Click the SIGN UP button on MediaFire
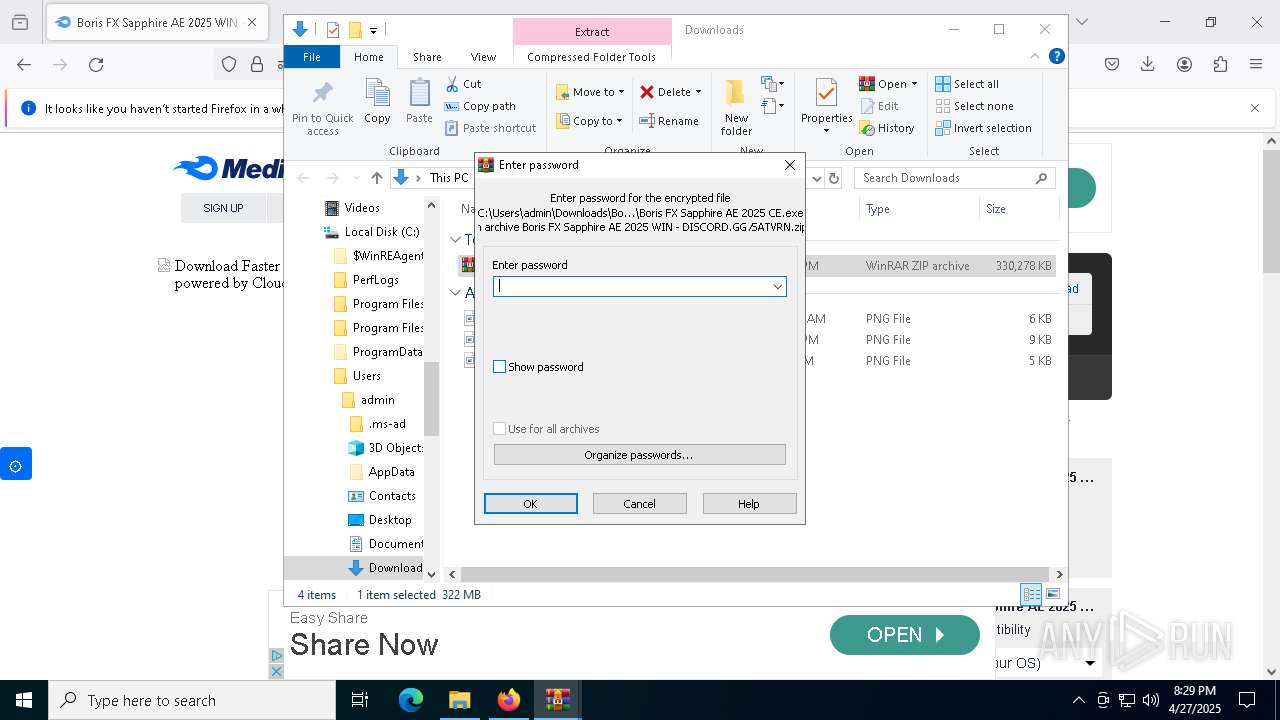 point(223,208)
